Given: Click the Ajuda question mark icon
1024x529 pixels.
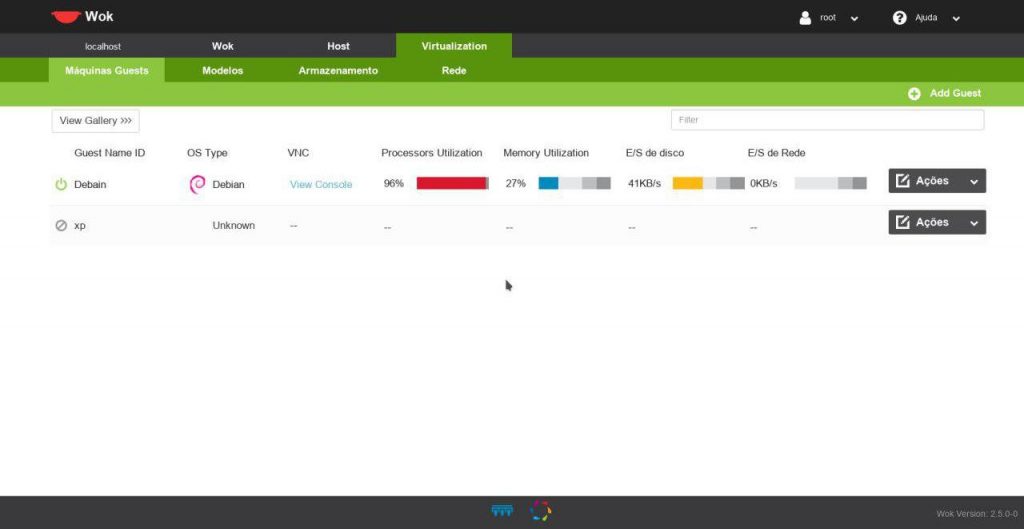Looking at the screenshot, I should click(899, 17).
